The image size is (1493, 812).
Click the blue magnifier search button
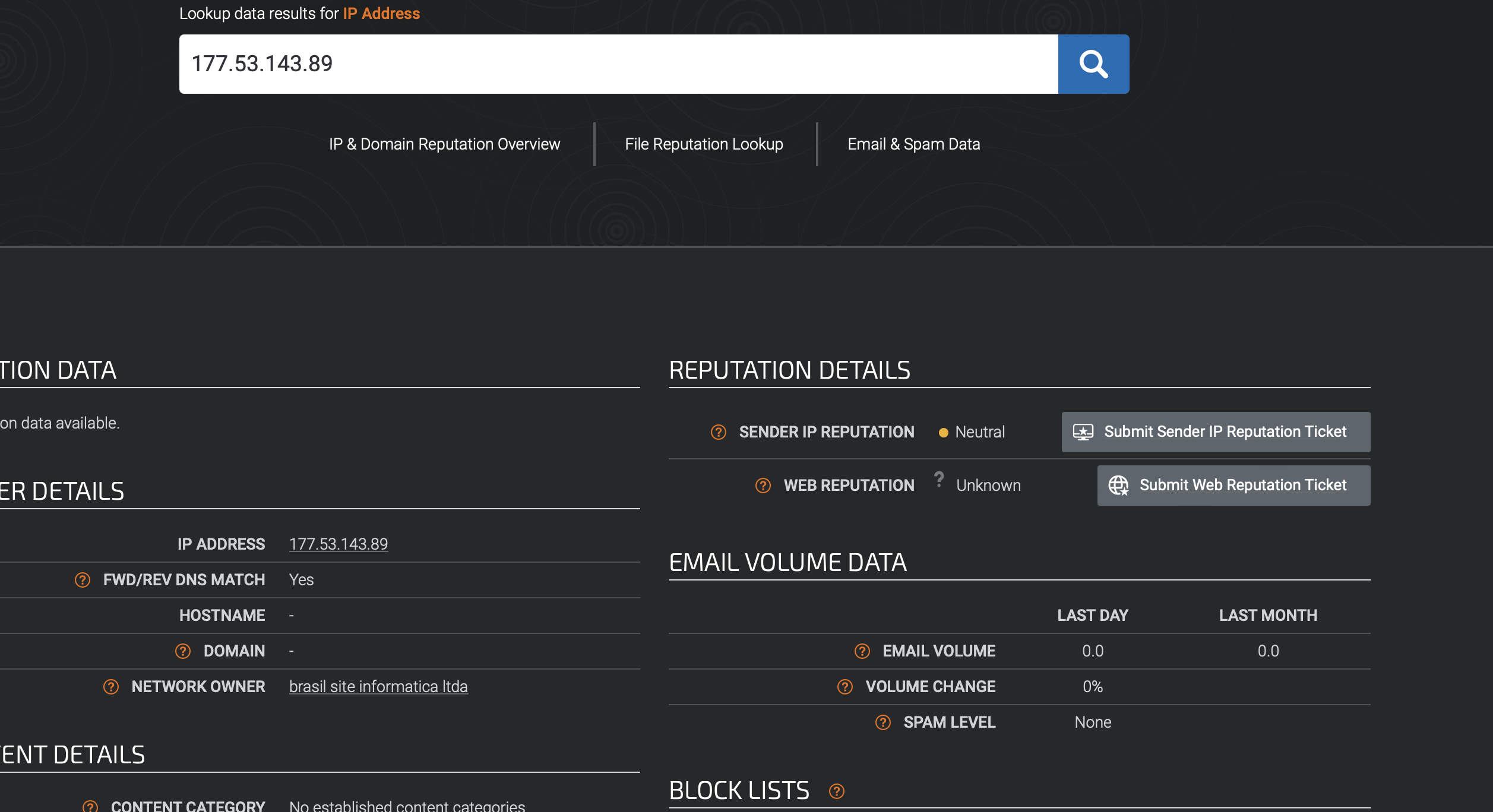pos(1093,64)
